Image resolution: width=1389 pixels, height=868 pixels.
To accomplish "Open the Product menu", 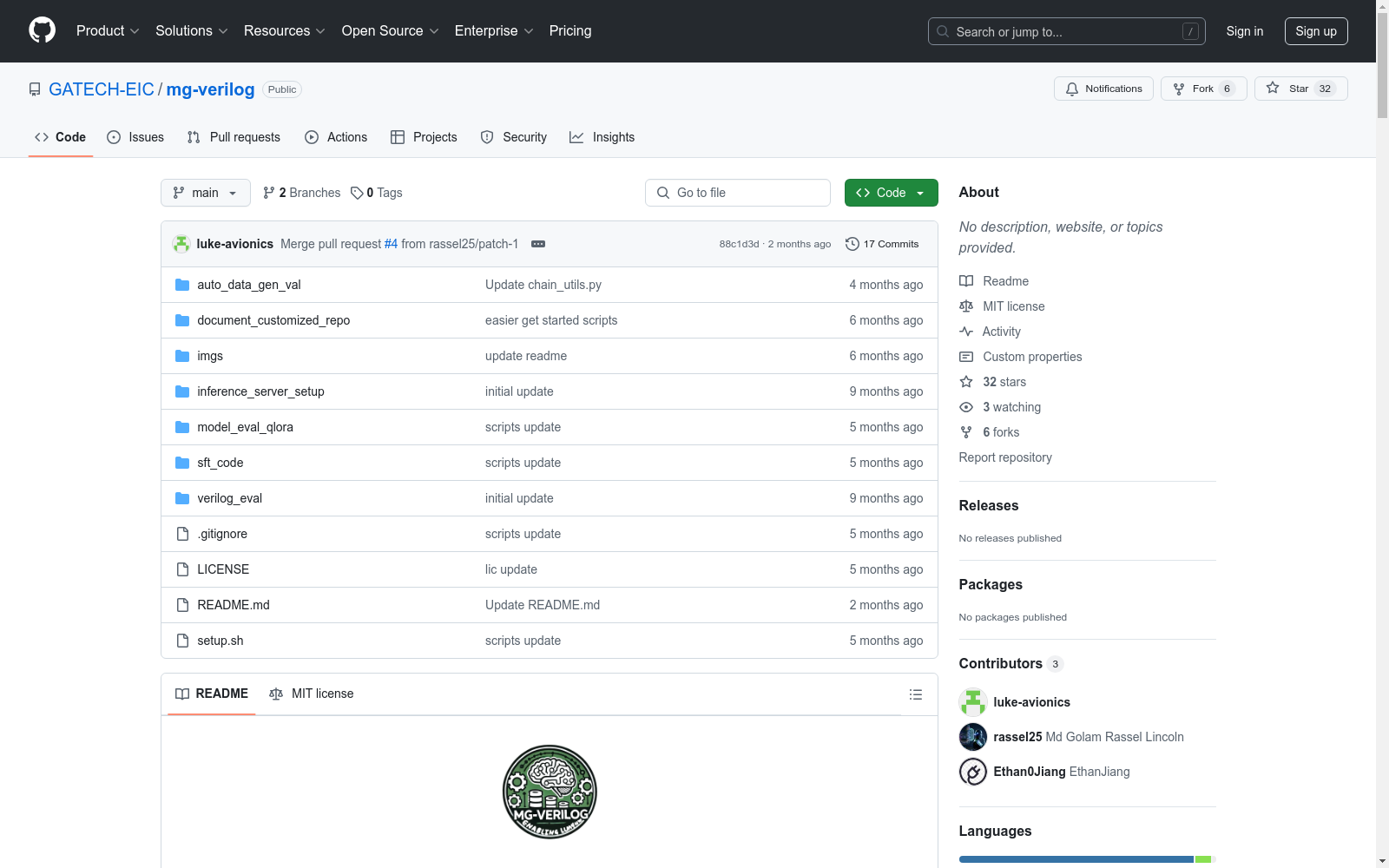I will click(x=108, y=31).
